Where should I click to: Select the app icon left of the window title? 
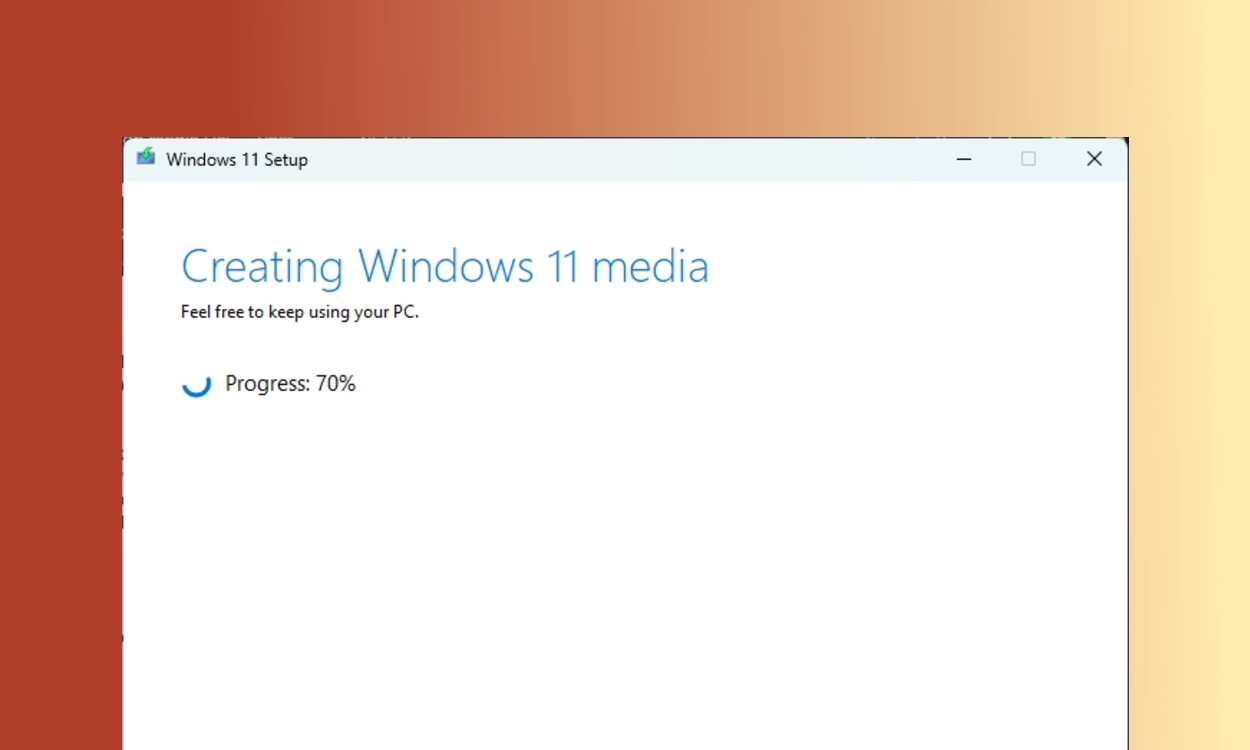[x=146, y=159]
